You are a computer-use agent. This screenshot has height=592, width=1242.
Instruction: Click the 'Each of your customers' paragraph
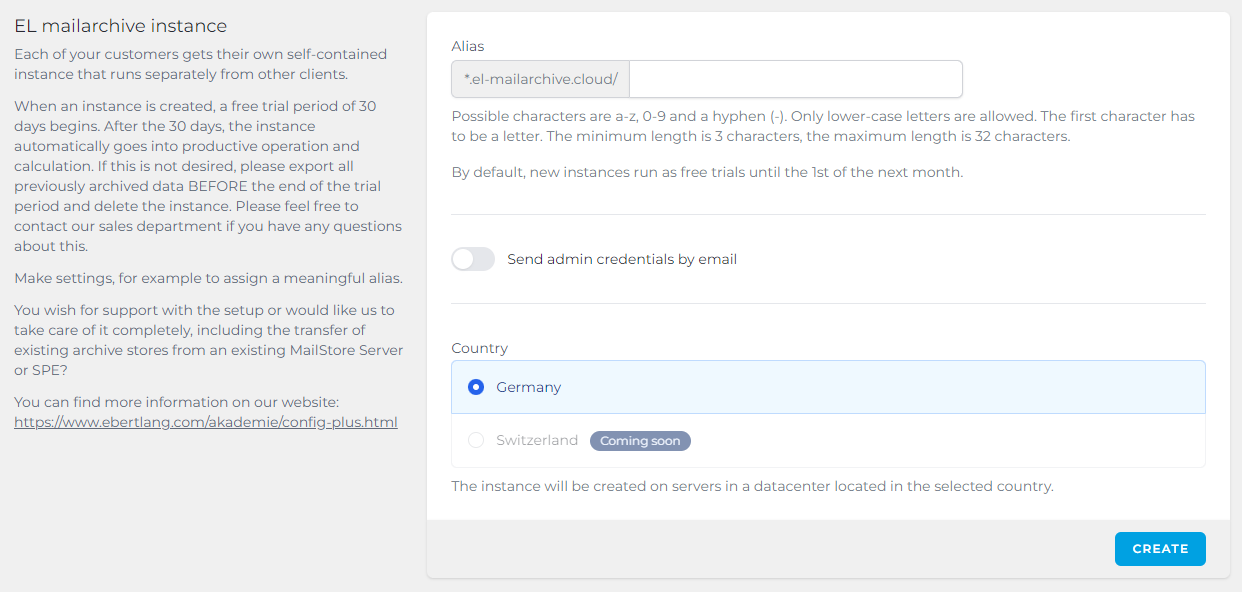point(200,64)
